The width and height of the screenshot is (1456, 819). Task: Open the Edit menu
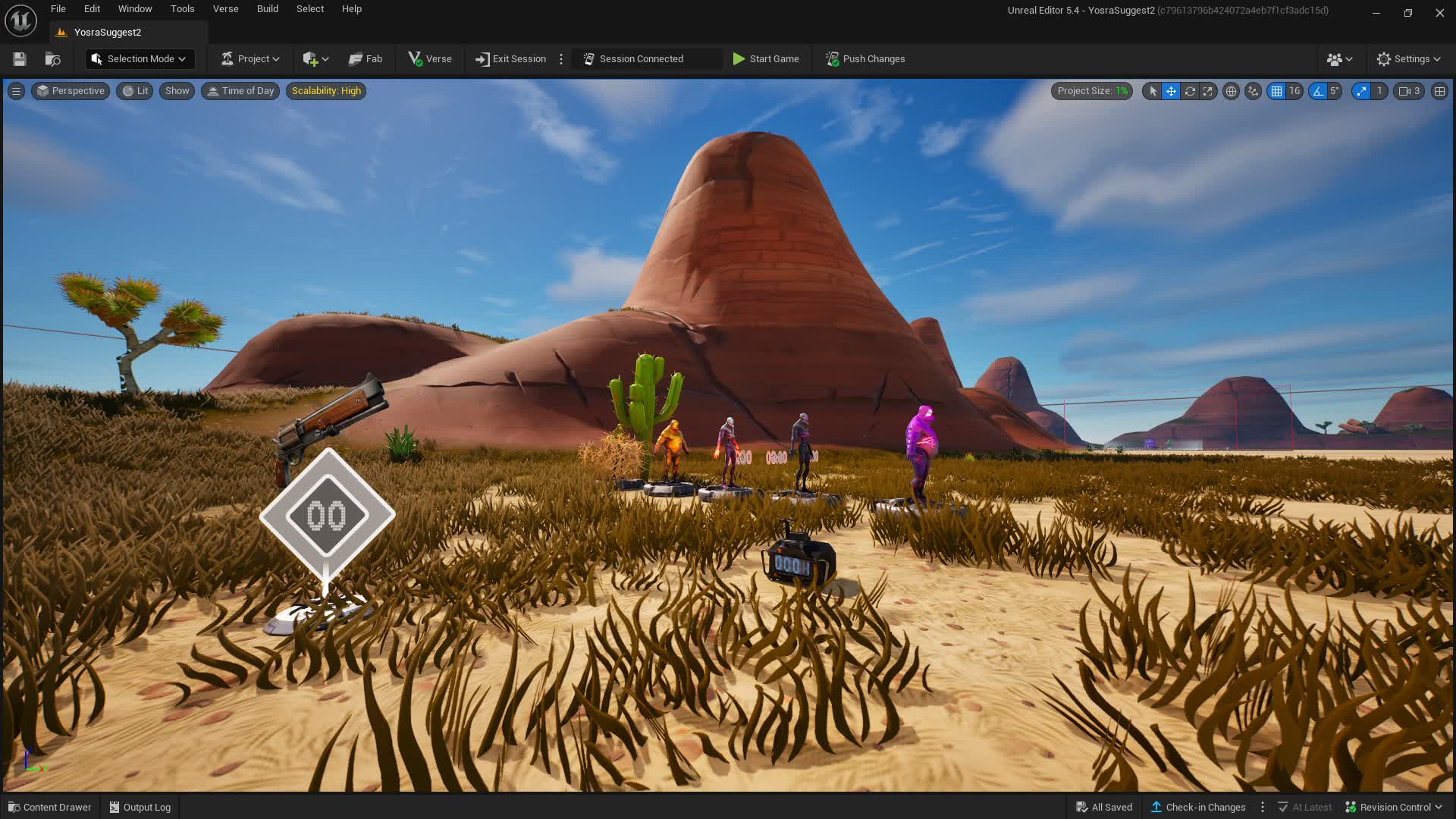pos(92,9)
